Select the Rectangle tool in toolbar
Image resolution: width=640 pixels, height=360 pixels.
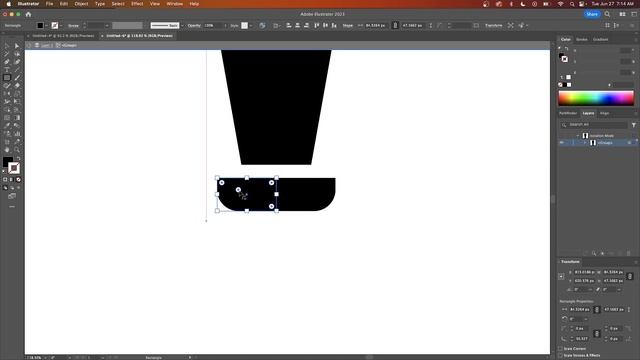point(7,78)
